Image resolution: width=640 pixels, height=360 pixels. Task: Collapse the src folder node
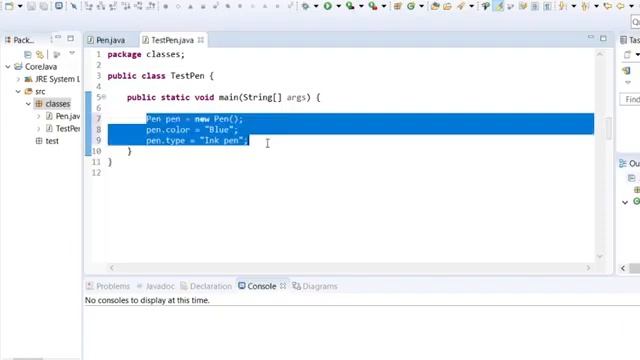coord(18,91)
